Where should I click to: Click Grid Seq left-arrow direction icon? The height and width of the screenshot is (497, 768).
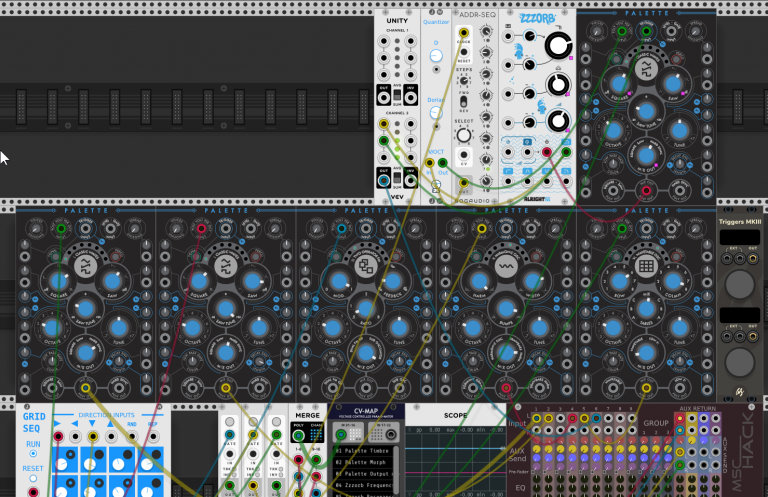click(x=75, y=424)
